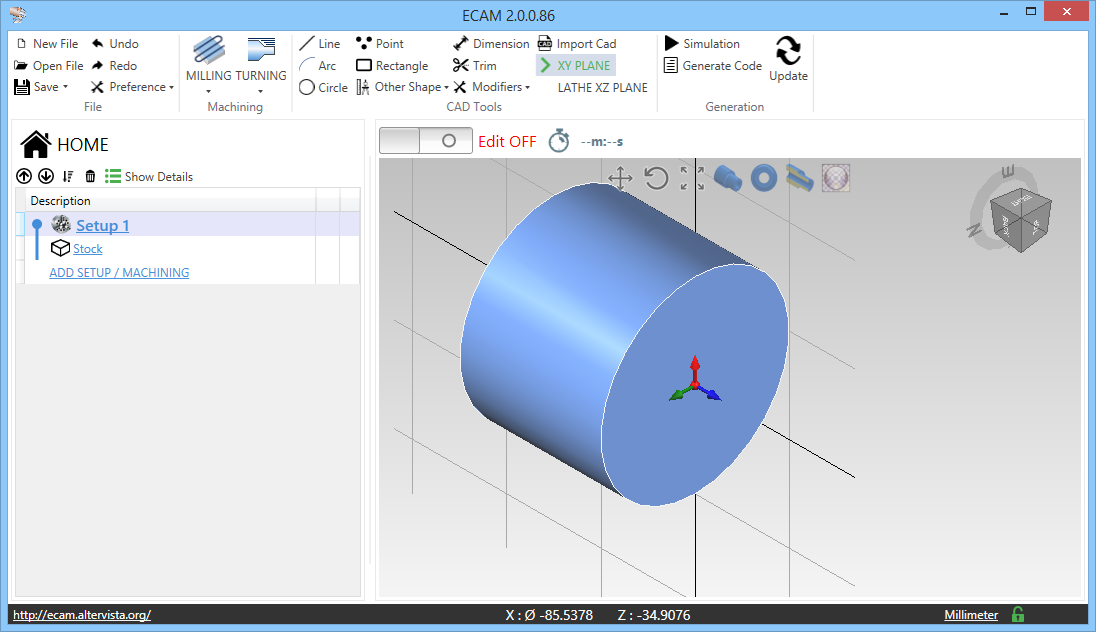Image resolution: width=1096 pixels, height=632 pixels.
Task: Go to HOME in the side panel
Action: 64,145
